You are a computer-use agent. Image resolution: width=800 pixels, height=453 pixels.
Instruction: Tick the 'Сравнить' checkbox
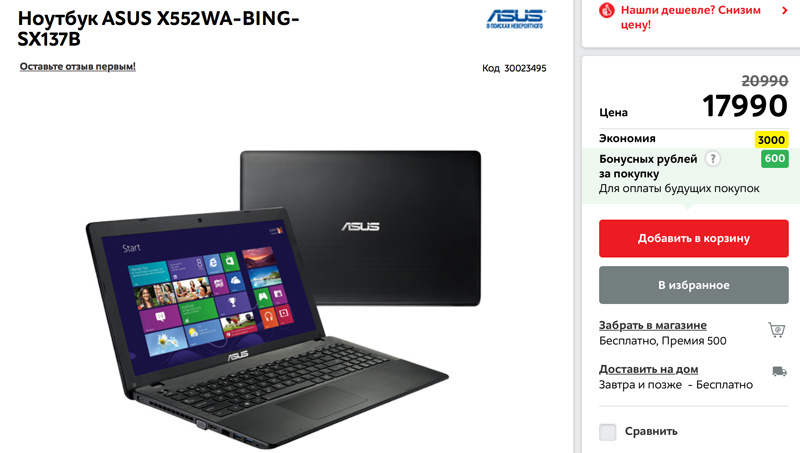tap(607, 432)
